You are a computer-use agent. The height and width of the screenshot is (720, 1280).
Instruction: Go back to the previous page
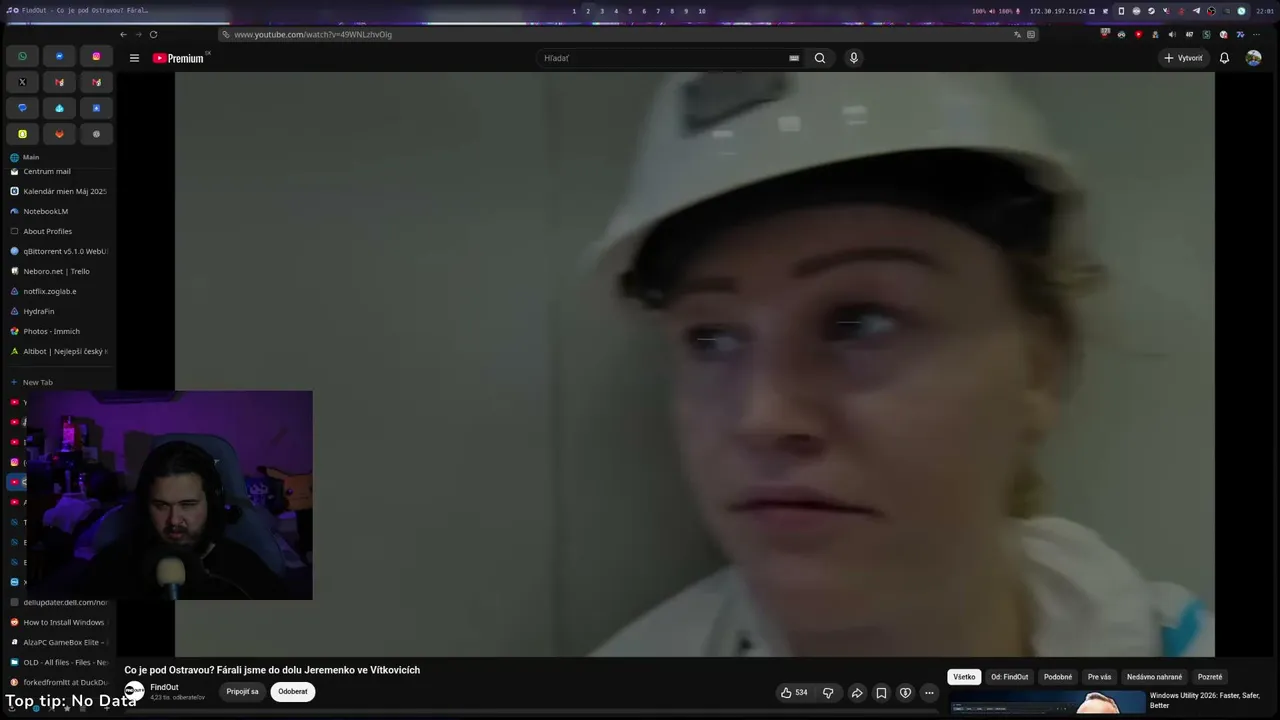click(x=123, y=34)
